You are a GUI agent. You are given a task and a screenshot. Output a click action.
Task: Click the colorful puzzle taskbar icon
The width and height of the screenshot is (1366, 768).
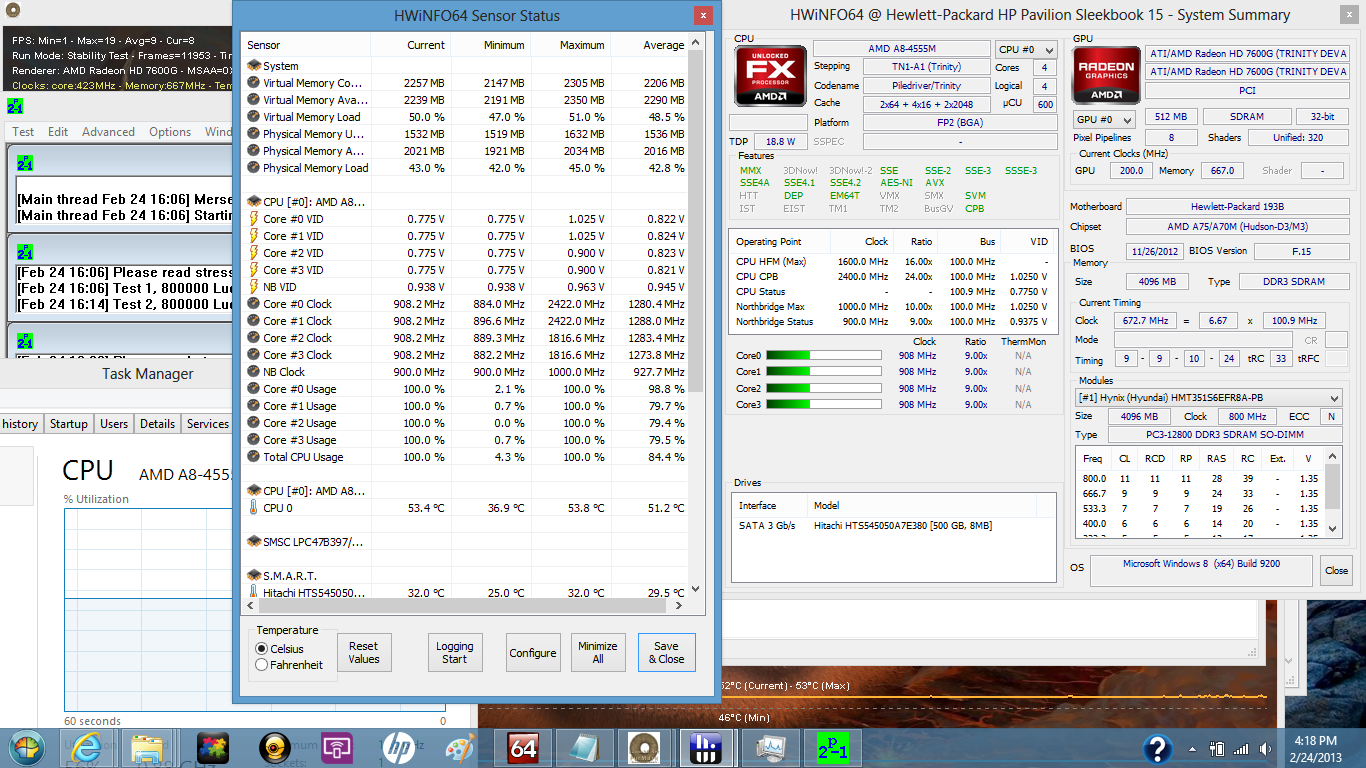[x=211, y=747]
